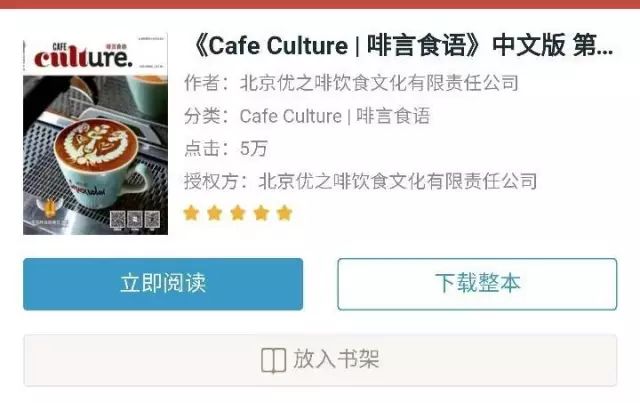Viewport: 640px width, 403px height.
Task: Add book with 放入书架 button
Action: 320,360
